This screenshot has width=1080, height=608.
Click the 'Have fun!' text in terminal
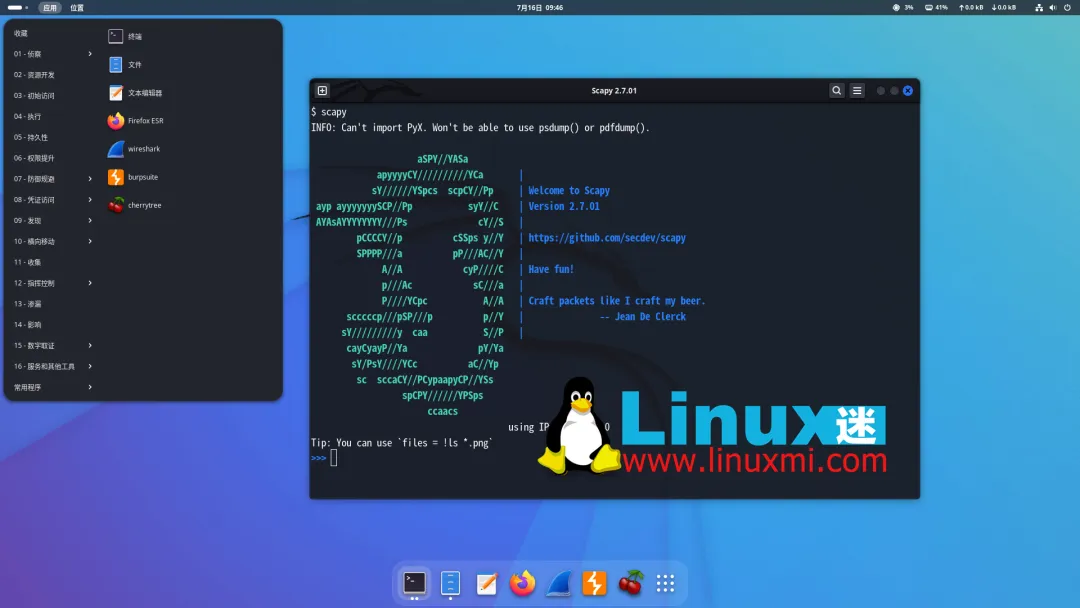point(551,269)
